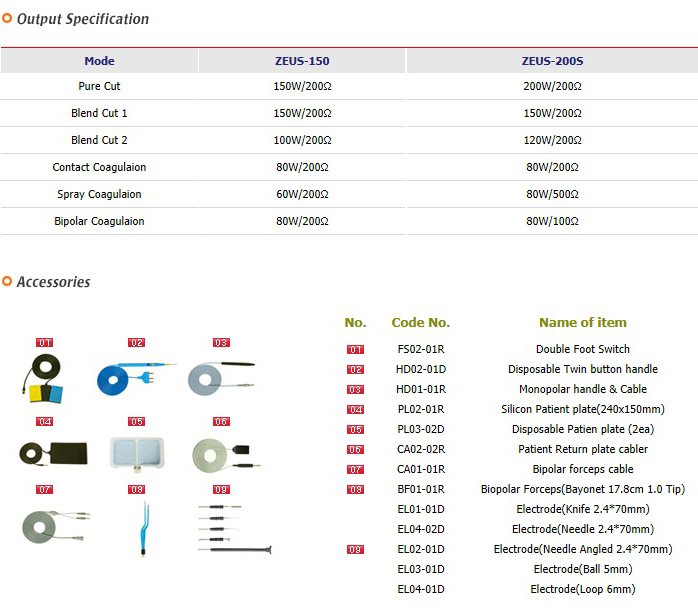Click red 05 badge next to PL03-02D

pyautogui.click(x=355, y=430)
